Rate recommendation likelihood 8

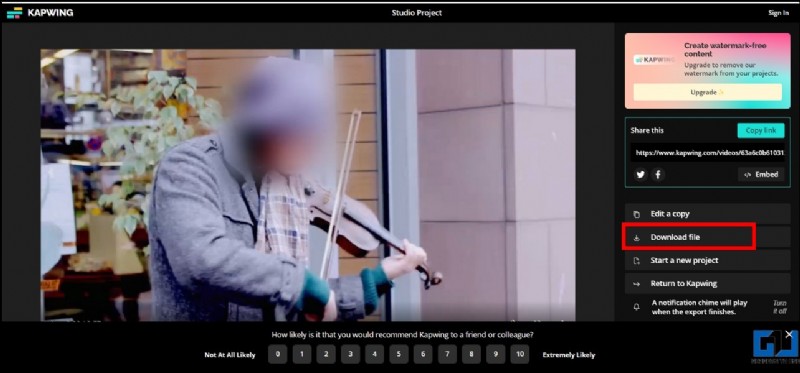tap(471, 354)
